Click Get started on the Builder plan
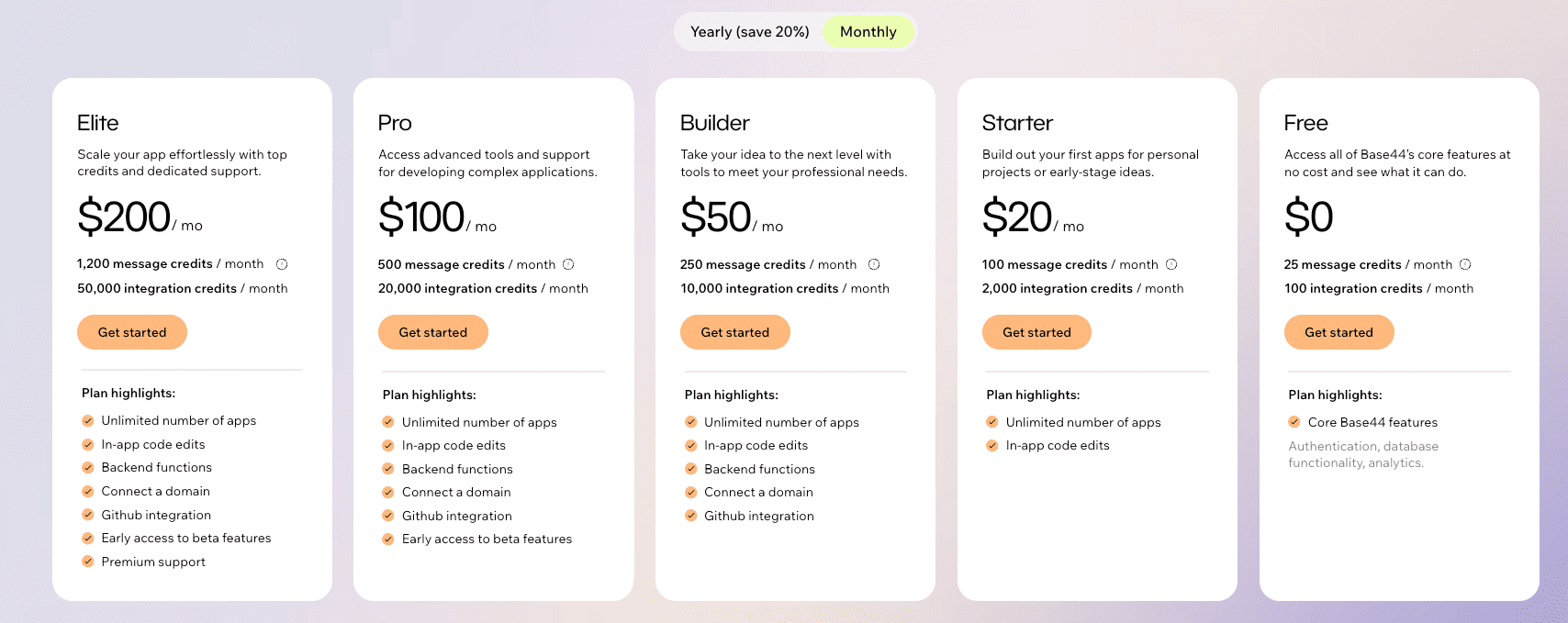The height and width of the screenshot is (623, 1568). 735,332
